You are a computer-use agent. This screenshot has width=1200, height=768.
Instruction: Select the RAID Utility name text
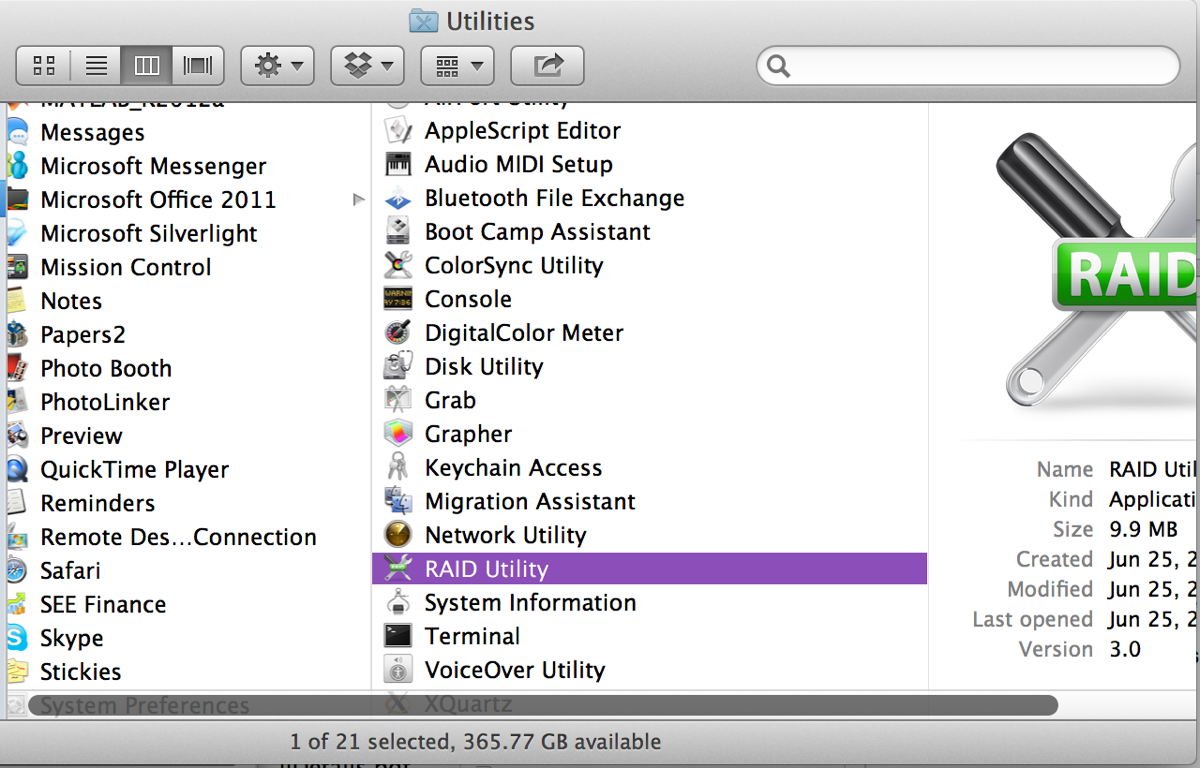coord(487,570)
